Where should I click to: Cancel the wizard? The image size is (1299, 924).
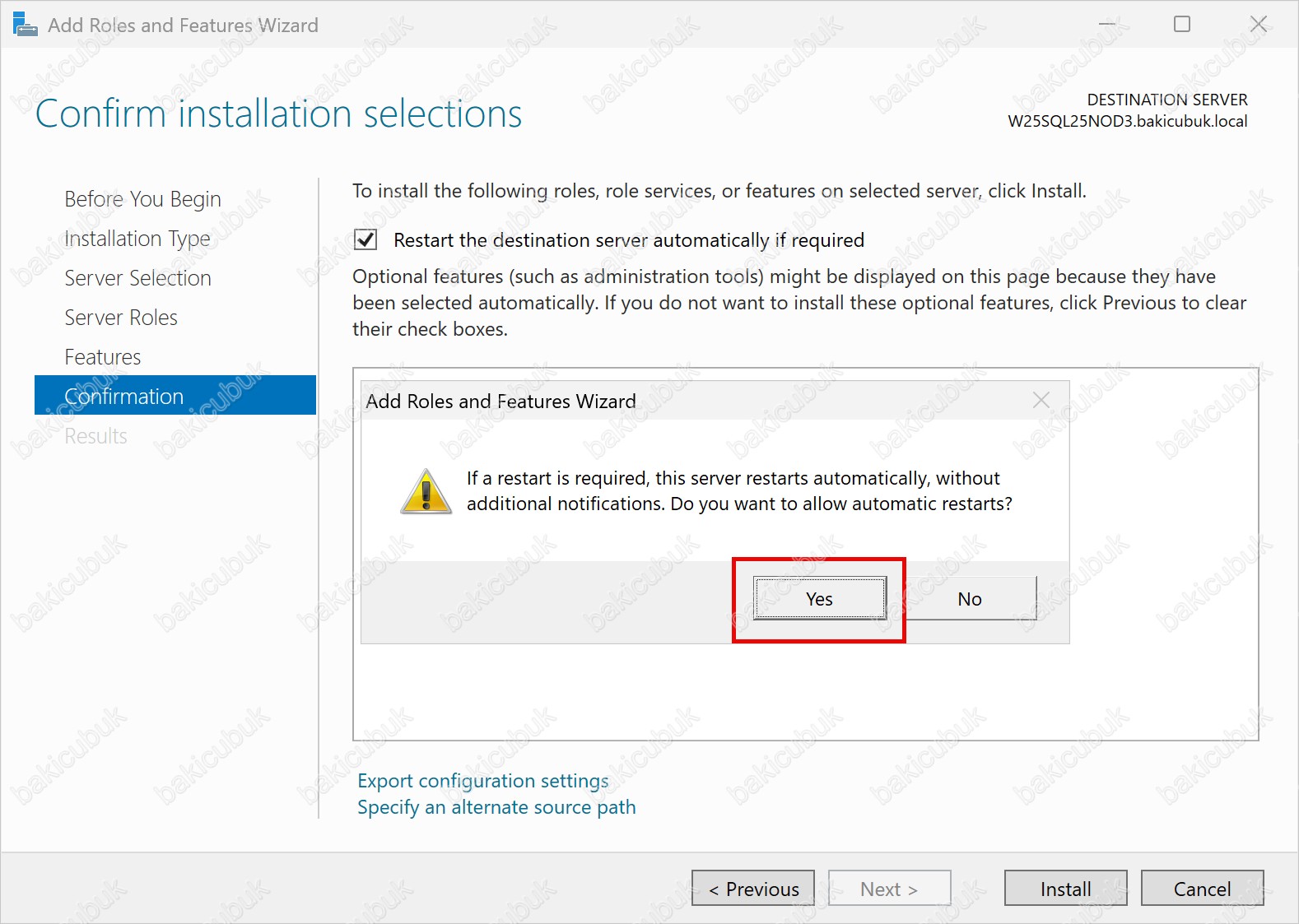pos(1202,889)
